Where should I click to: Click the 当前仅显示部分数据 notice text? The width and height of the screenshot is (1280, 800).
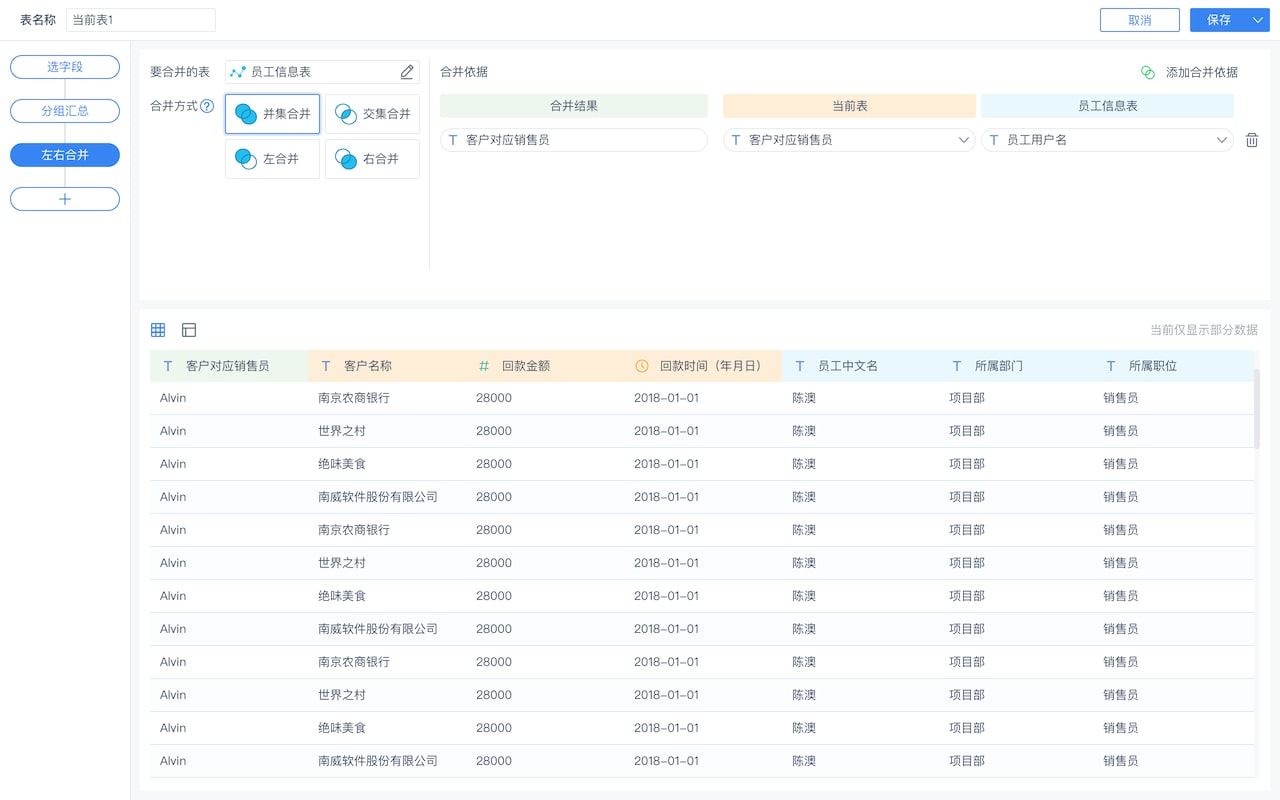coord(1204,330)
